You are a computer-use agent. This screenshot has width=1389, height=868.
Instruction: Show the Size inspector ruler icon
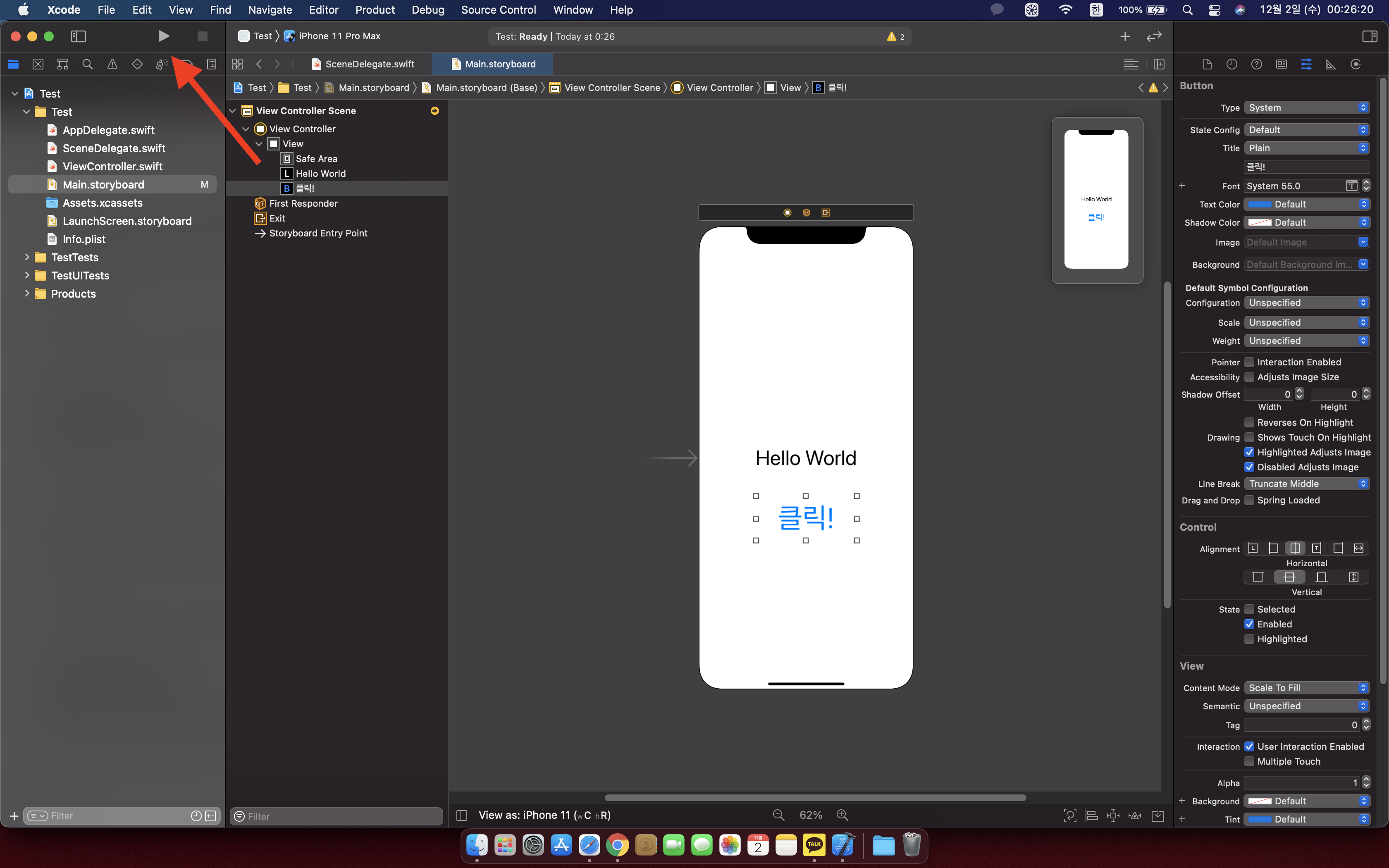pyautogui.click(x=1330, y=64)
